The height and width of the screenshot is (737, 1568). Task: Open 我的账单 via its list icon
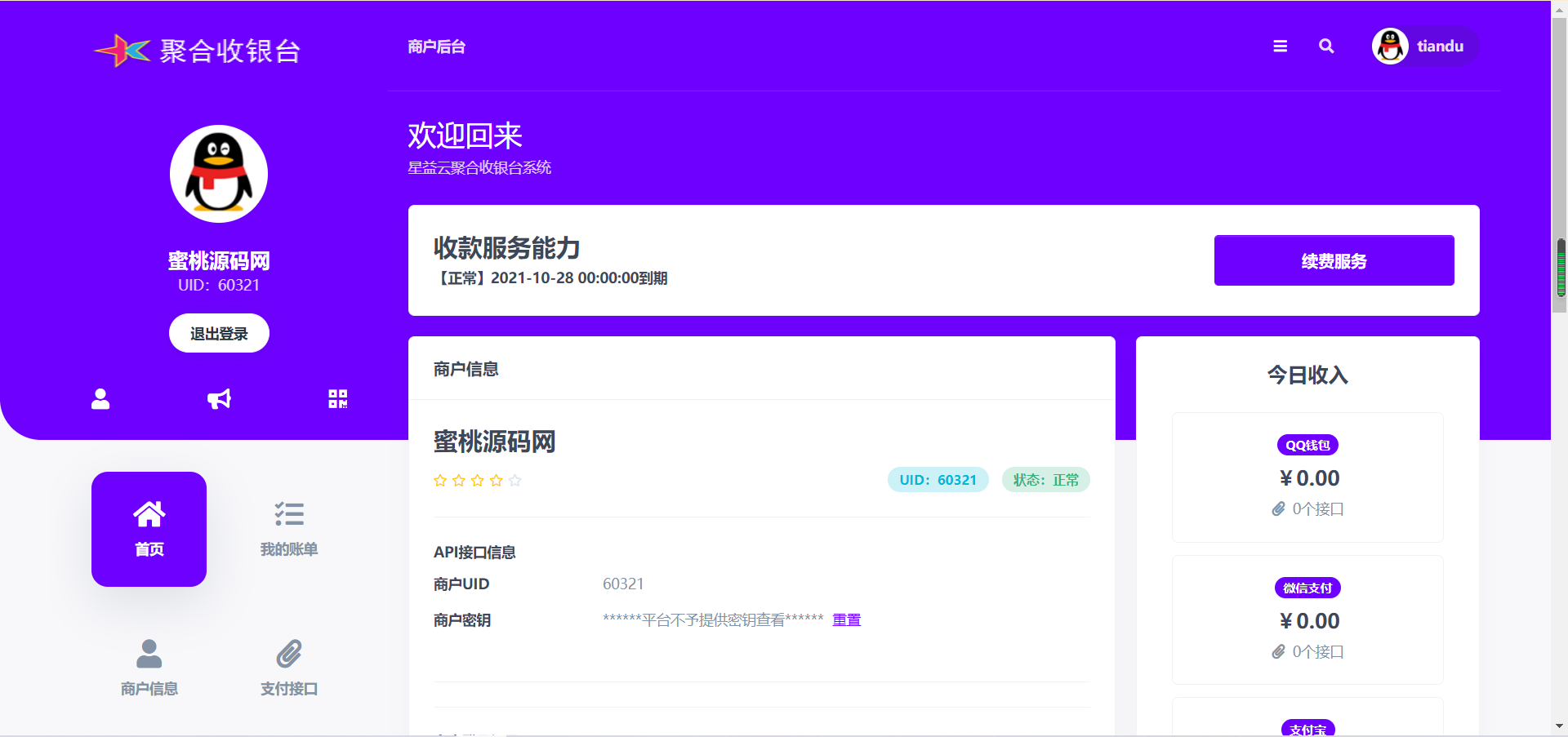288,512
